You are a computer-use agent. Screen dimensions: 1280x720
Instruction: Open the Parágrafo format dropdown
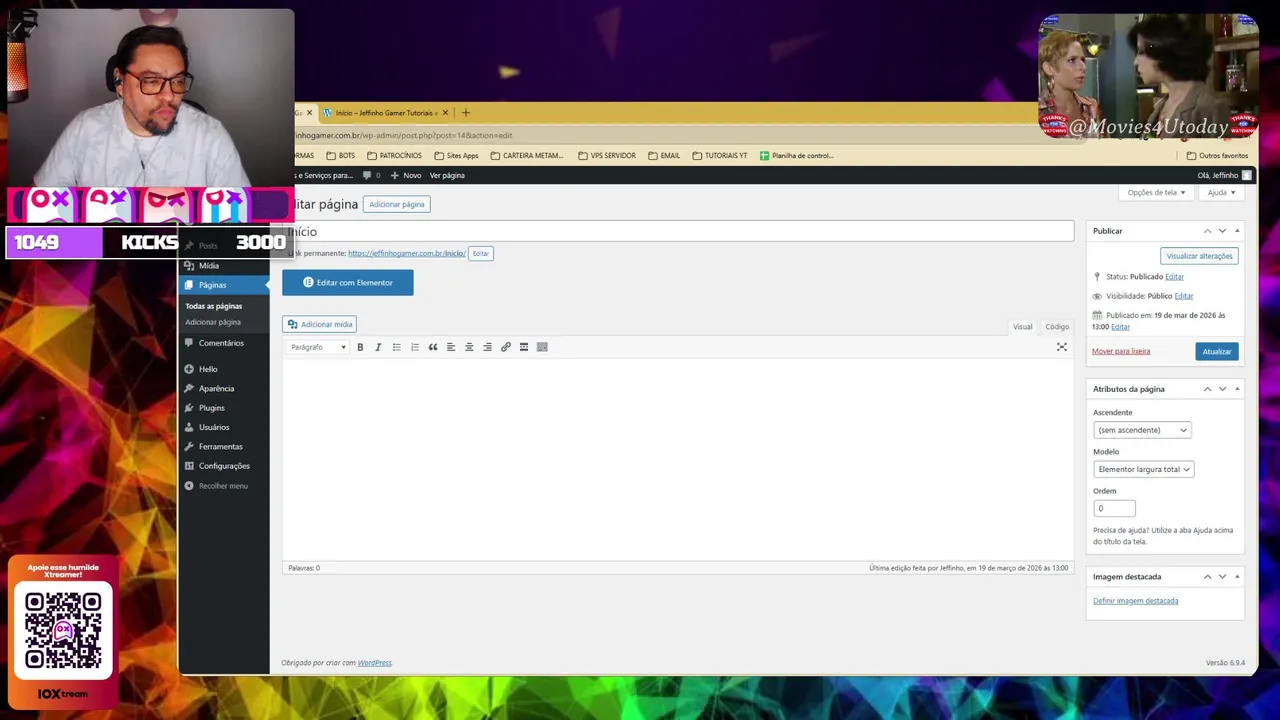[318, 347]
